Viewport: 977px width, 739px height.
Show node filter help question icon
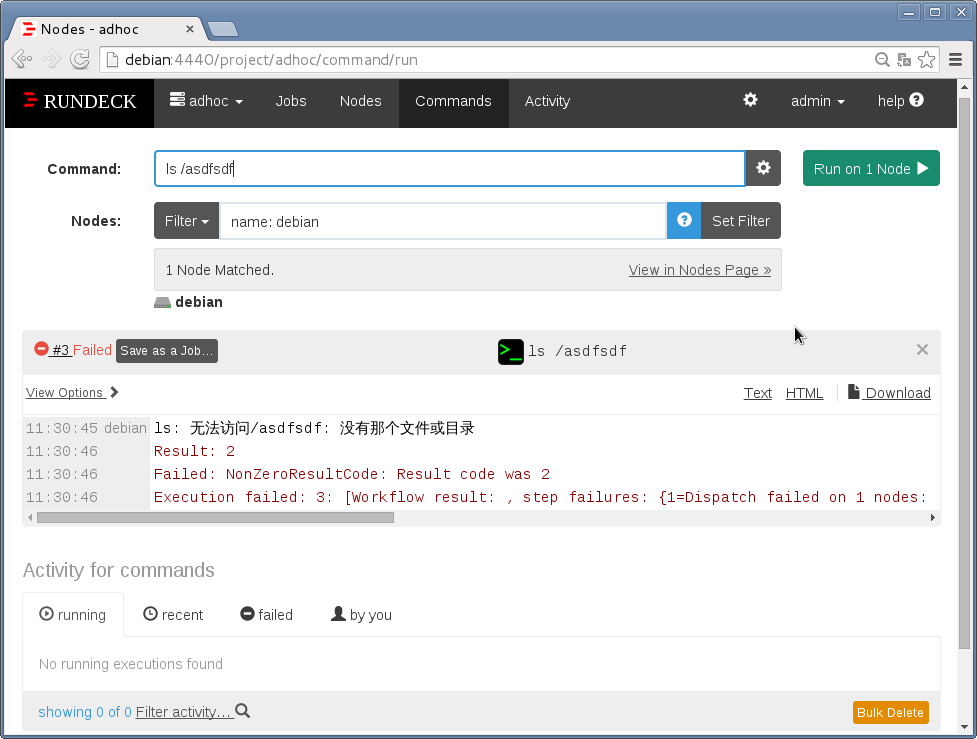[684, 220]
